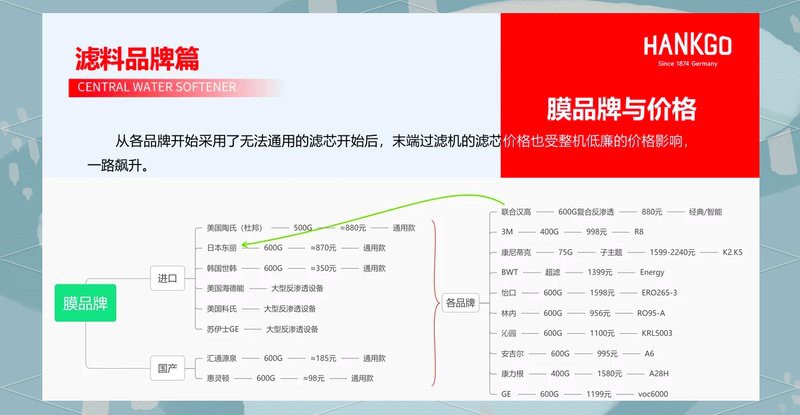
Task: Click the 日本东丽 entry
Action: [221, 248]
